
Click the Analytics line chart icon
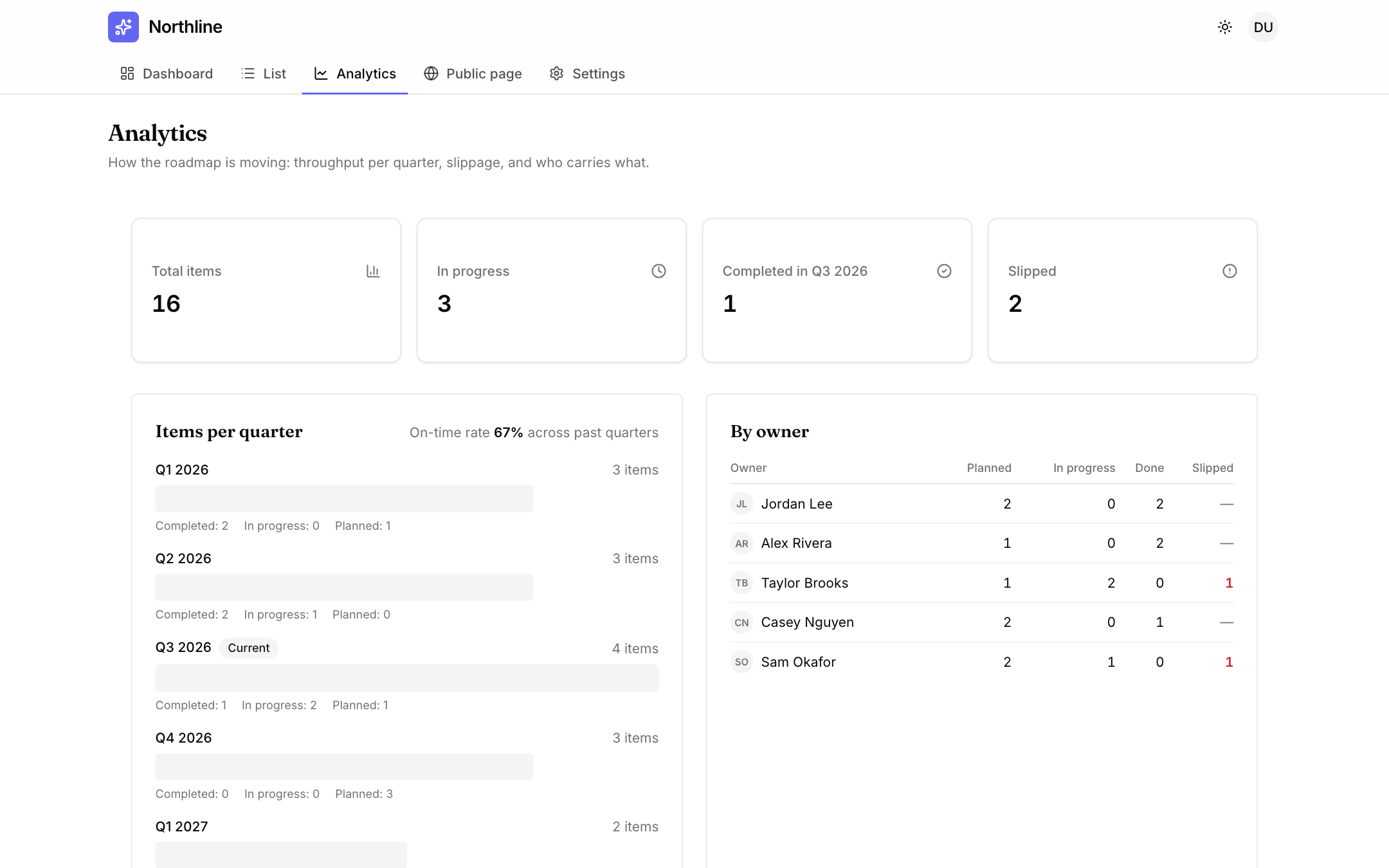pos(321,73)
